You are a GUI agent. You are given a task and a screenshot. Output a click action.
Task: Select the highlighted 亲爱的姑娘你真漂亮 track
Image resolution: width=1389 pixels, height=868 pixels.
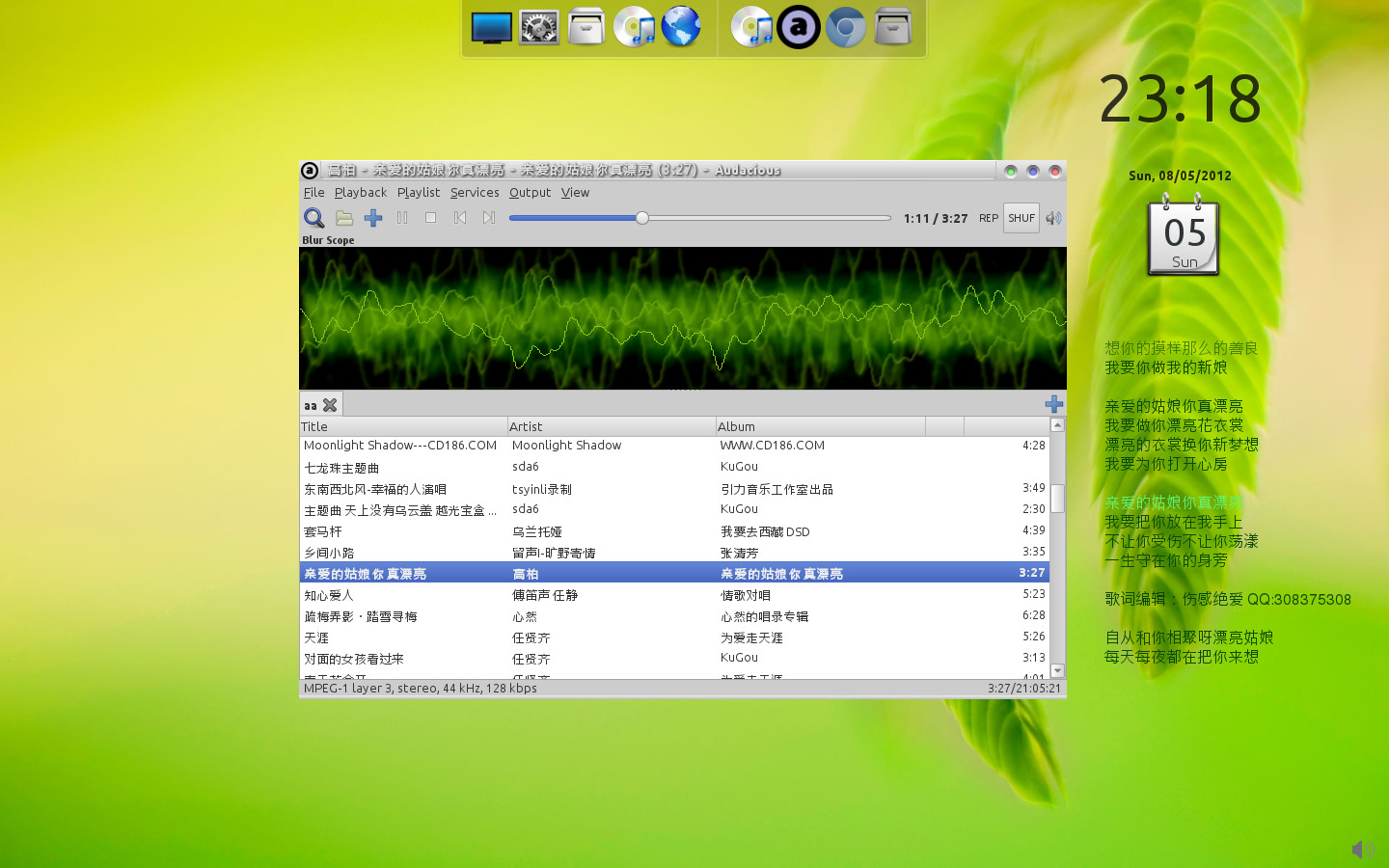point(674,573)
